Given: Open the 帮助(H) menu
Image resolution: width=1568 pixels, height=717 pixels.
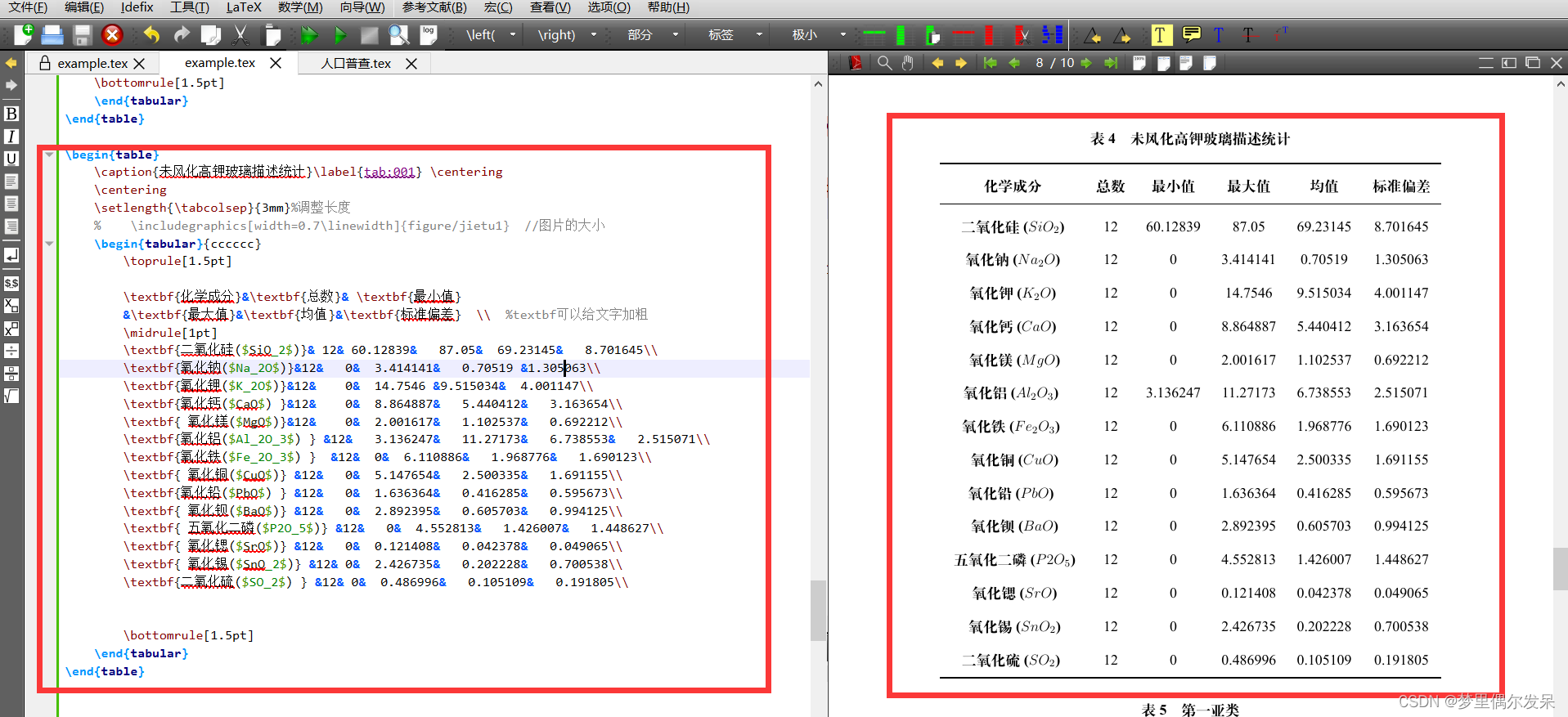Looking at the screenshot, I should click(x=668, y=7).
